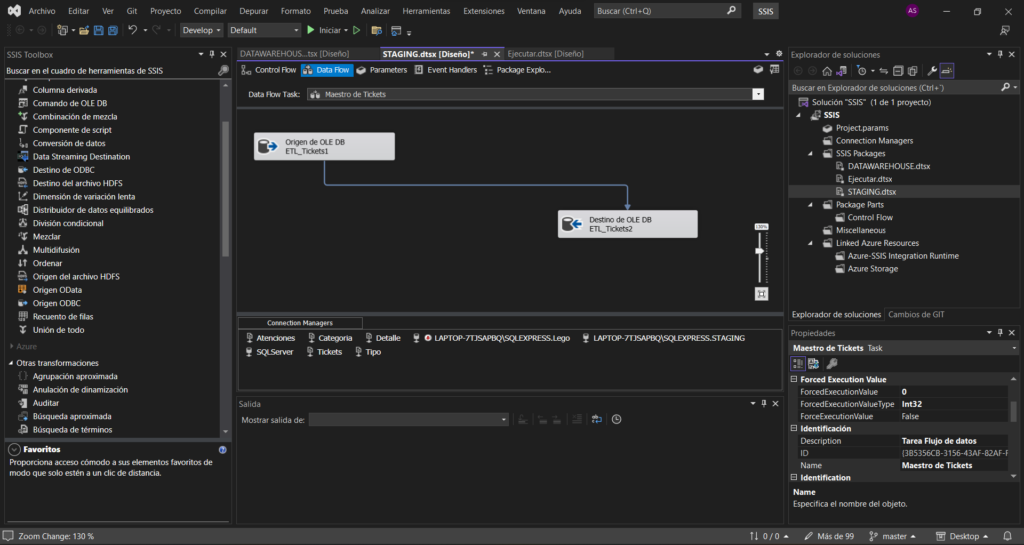Click the clock icon in Salida panel
1024x545 pixels.
point(616,420)
